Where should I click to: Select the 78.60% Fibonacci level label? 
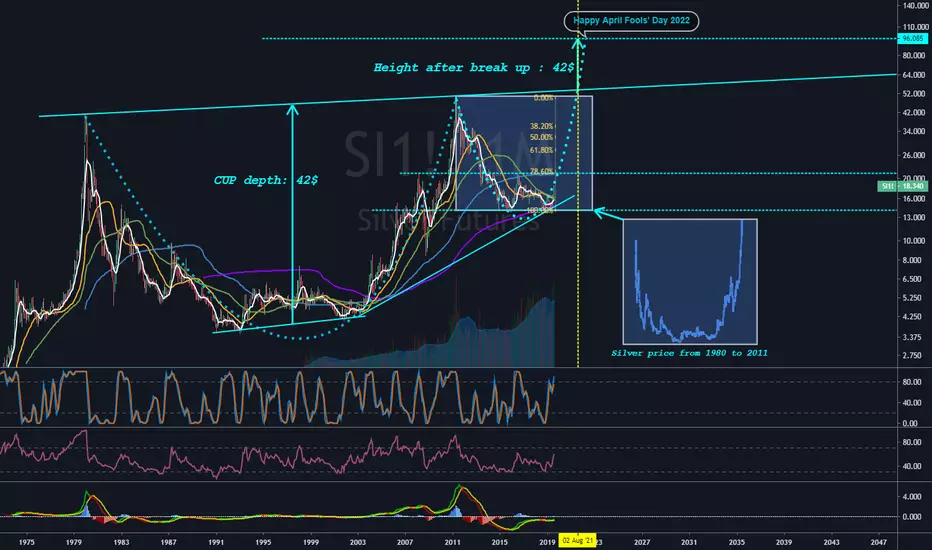point(541,171)
